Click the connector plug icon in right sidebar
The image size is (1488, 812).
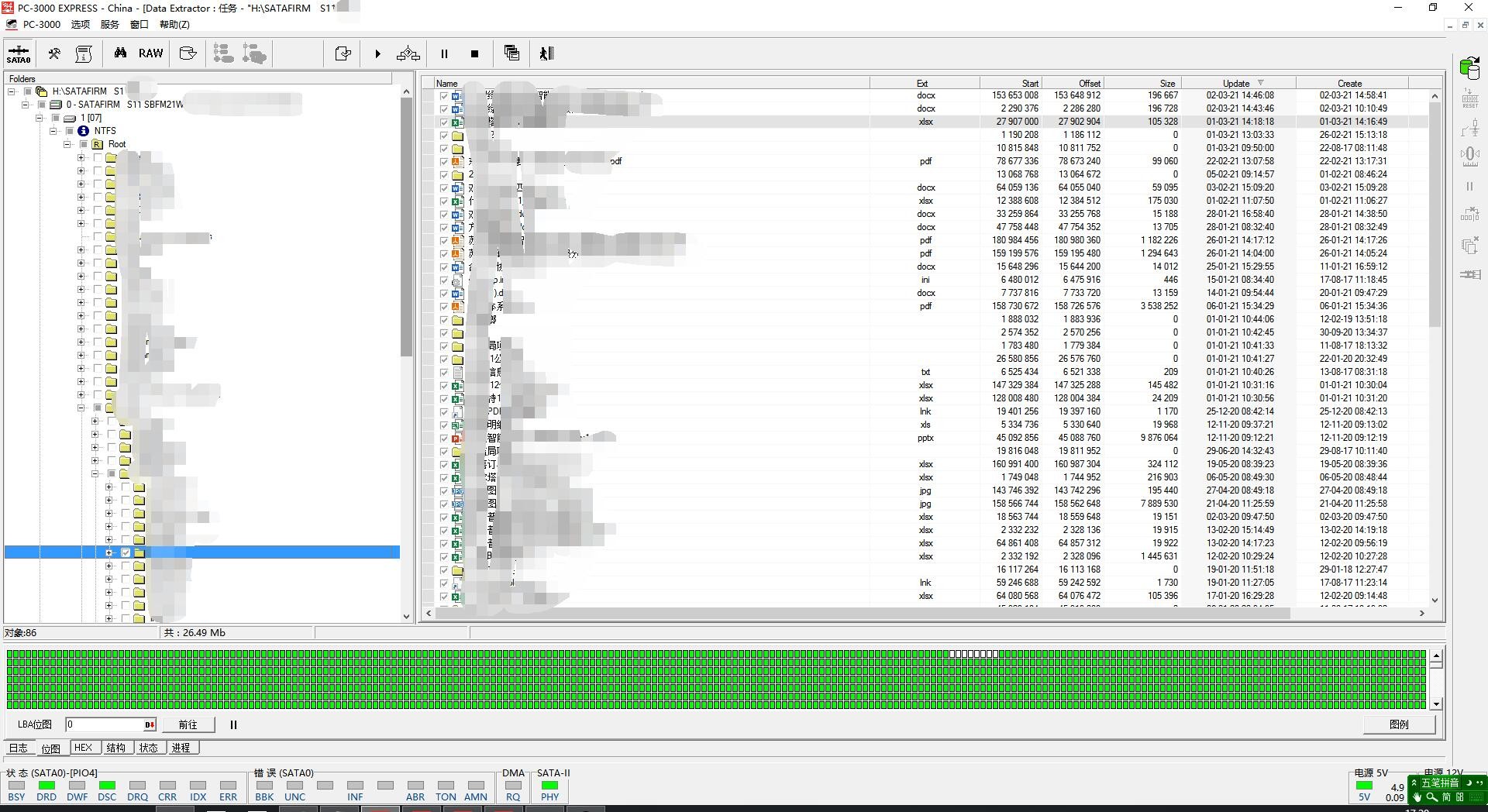coord(1469,274)
